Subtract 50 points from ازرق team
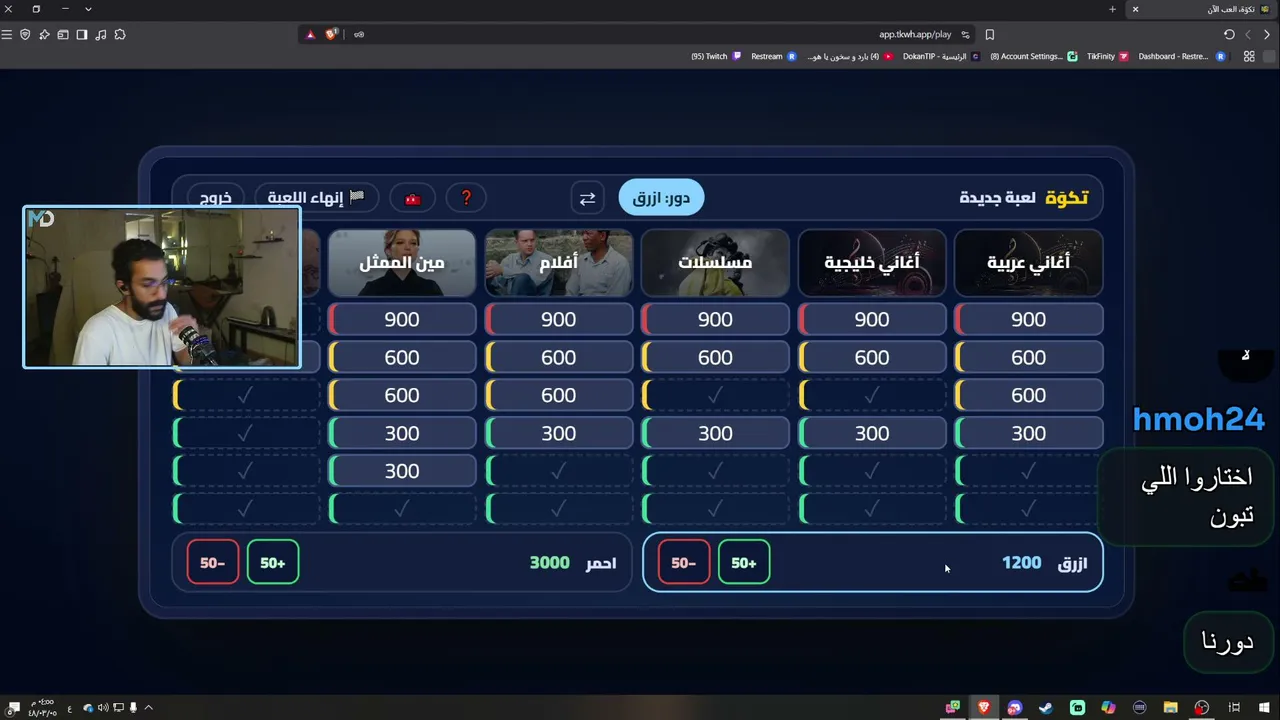The image size is (1280, 720). pos(684,563)
